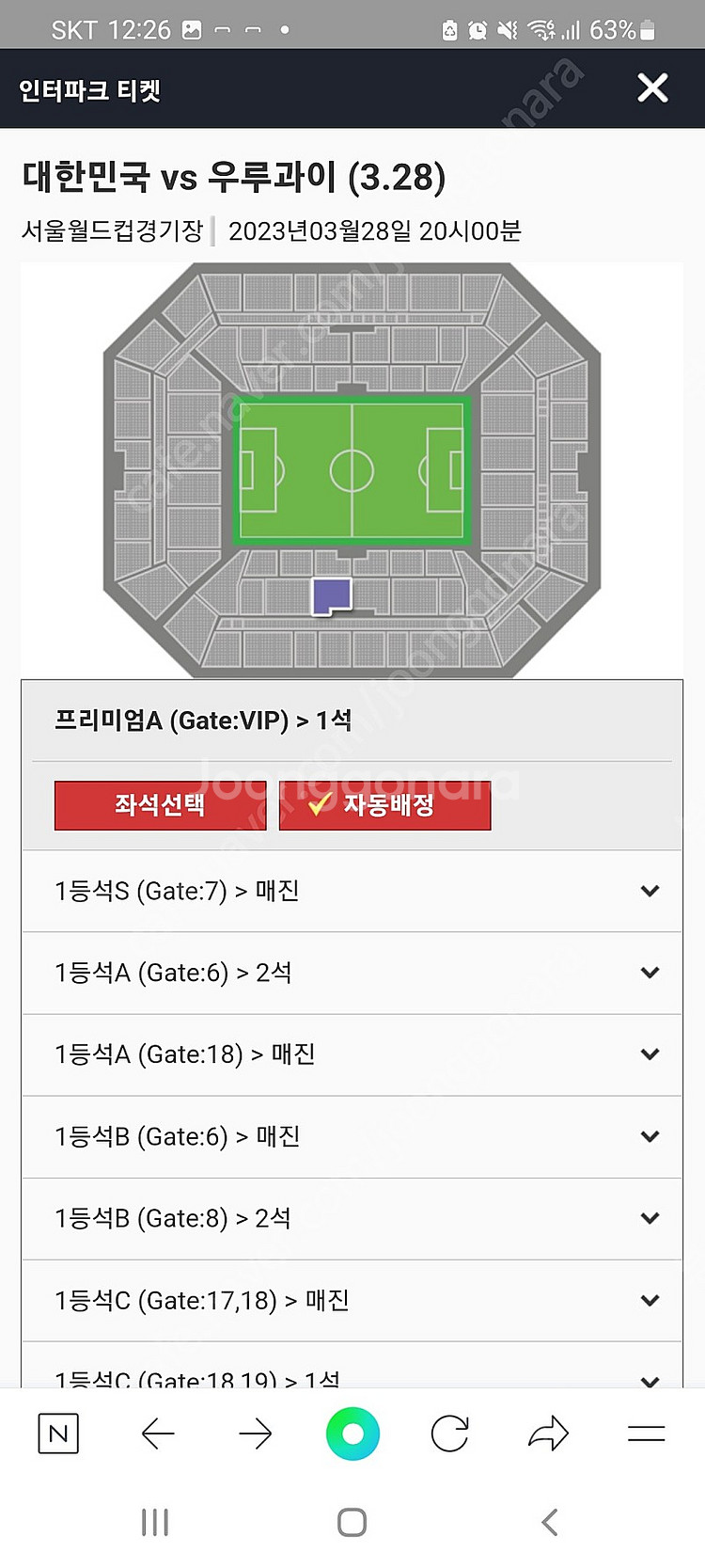The width and height of the screenshot is (705, 1568).
Task: Tap the Naver N home icon
Action: [58, 1433]
